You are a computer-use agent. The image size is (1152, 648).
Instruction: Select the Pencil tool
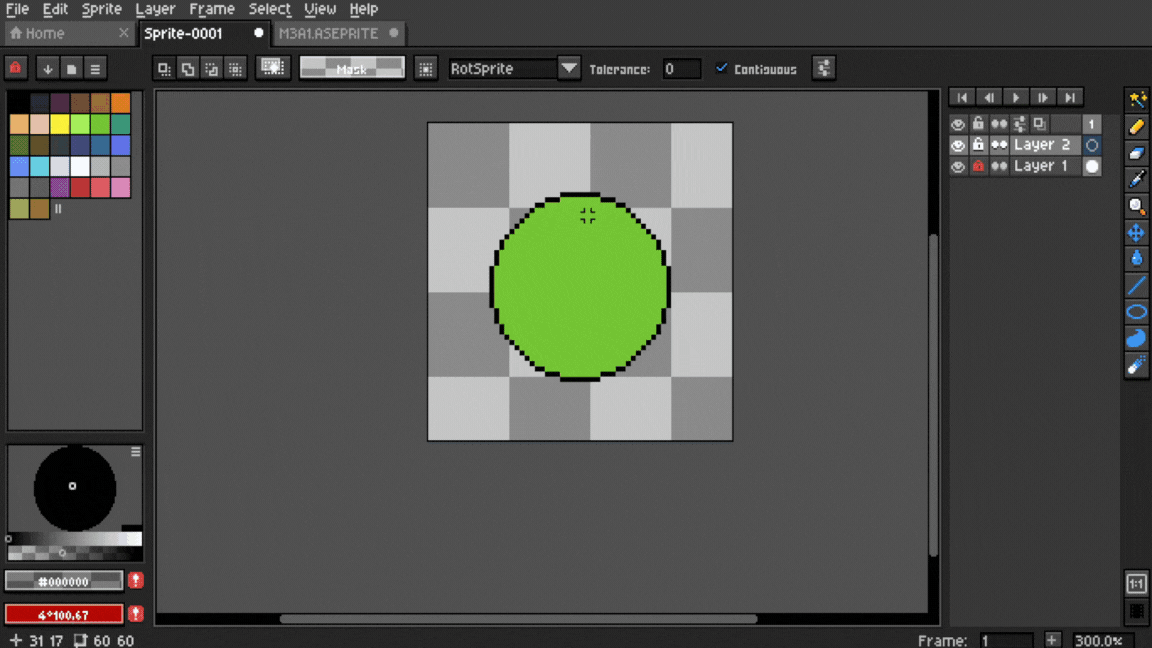(x=1137, y=126)
